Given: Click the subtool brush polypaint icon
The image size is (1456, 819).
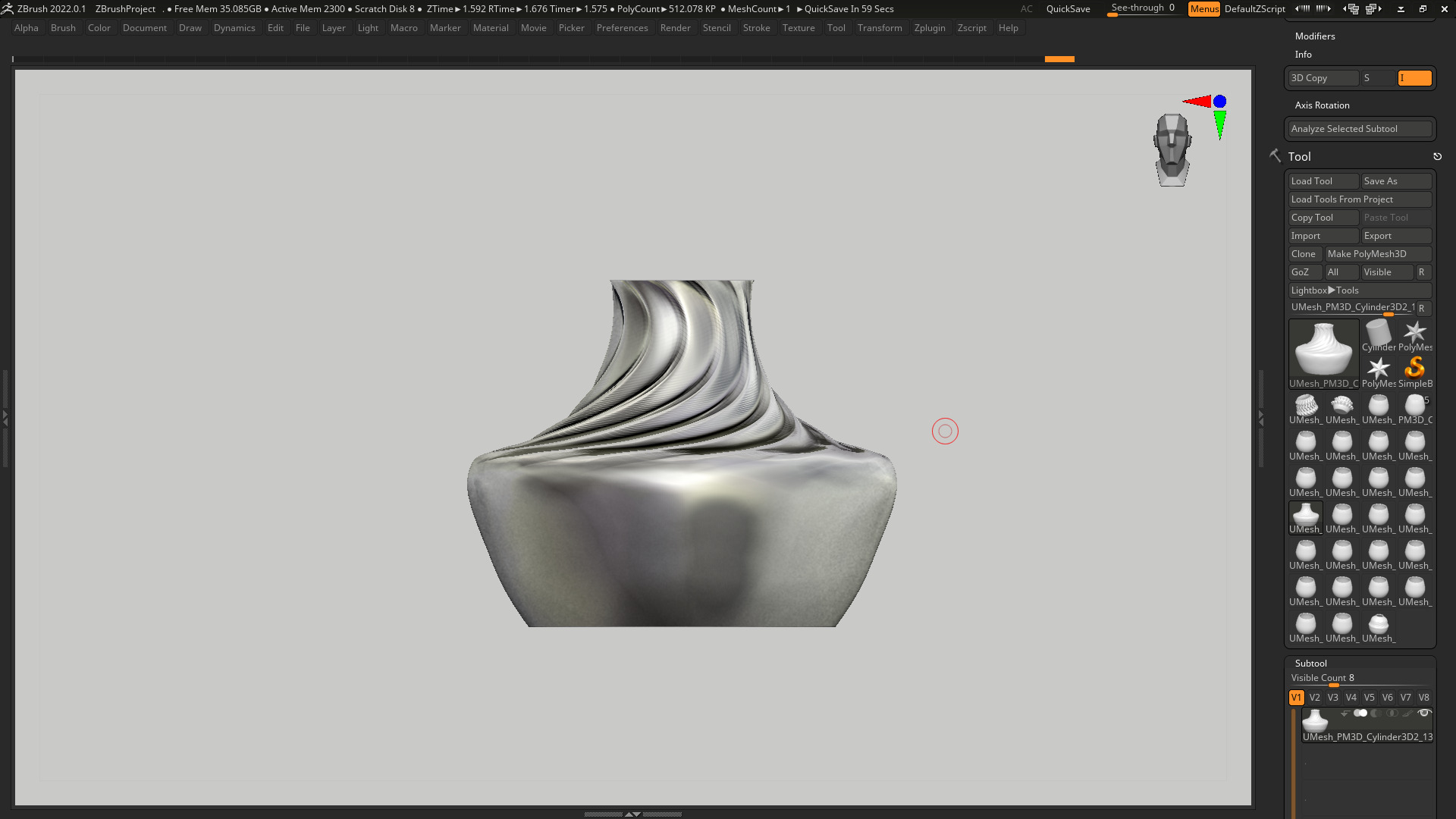Looking at the screenshot, I should pos(1407,713).
